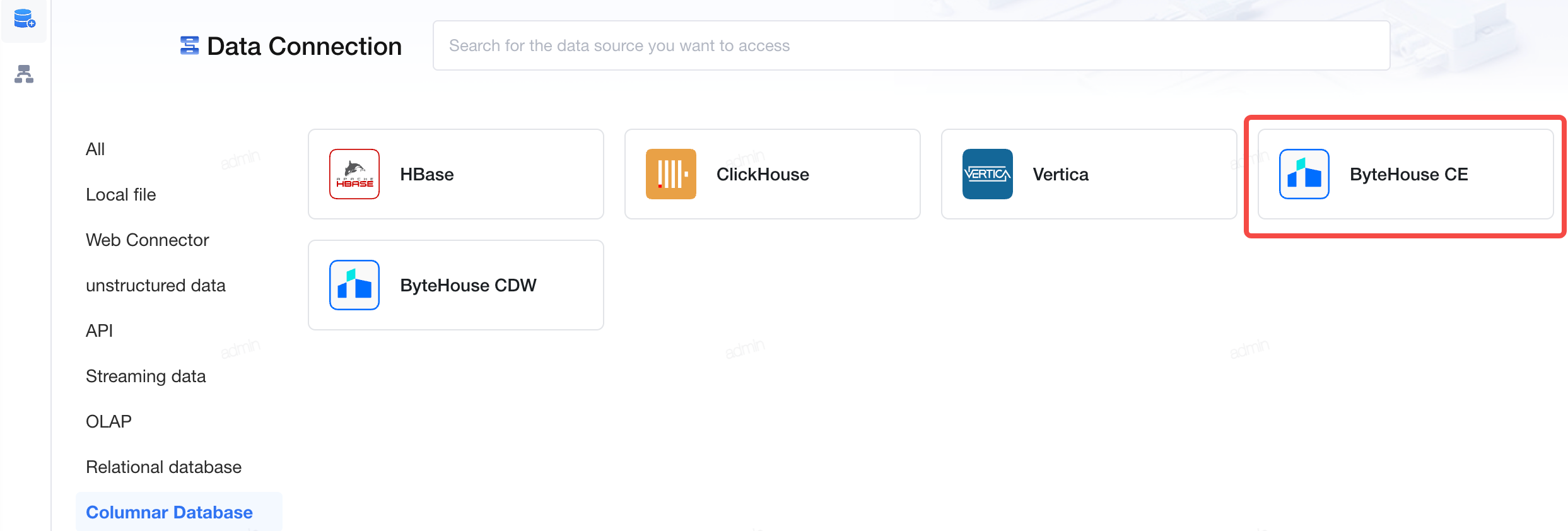The image size is (1568, 531).
Task: Click the Data Connection title icon
Action: [189, 45]
